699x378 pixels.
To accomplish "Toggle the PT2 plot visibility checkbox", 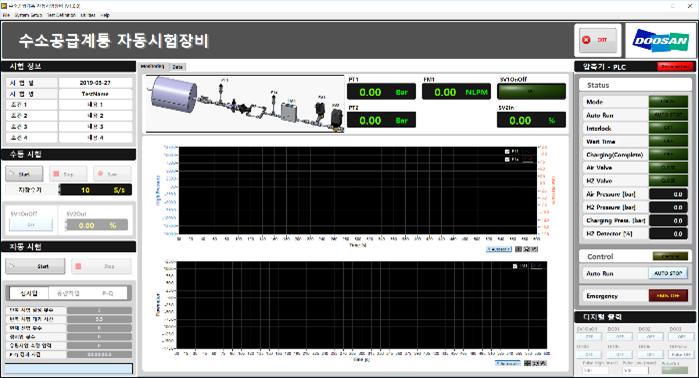I will 507,159.
